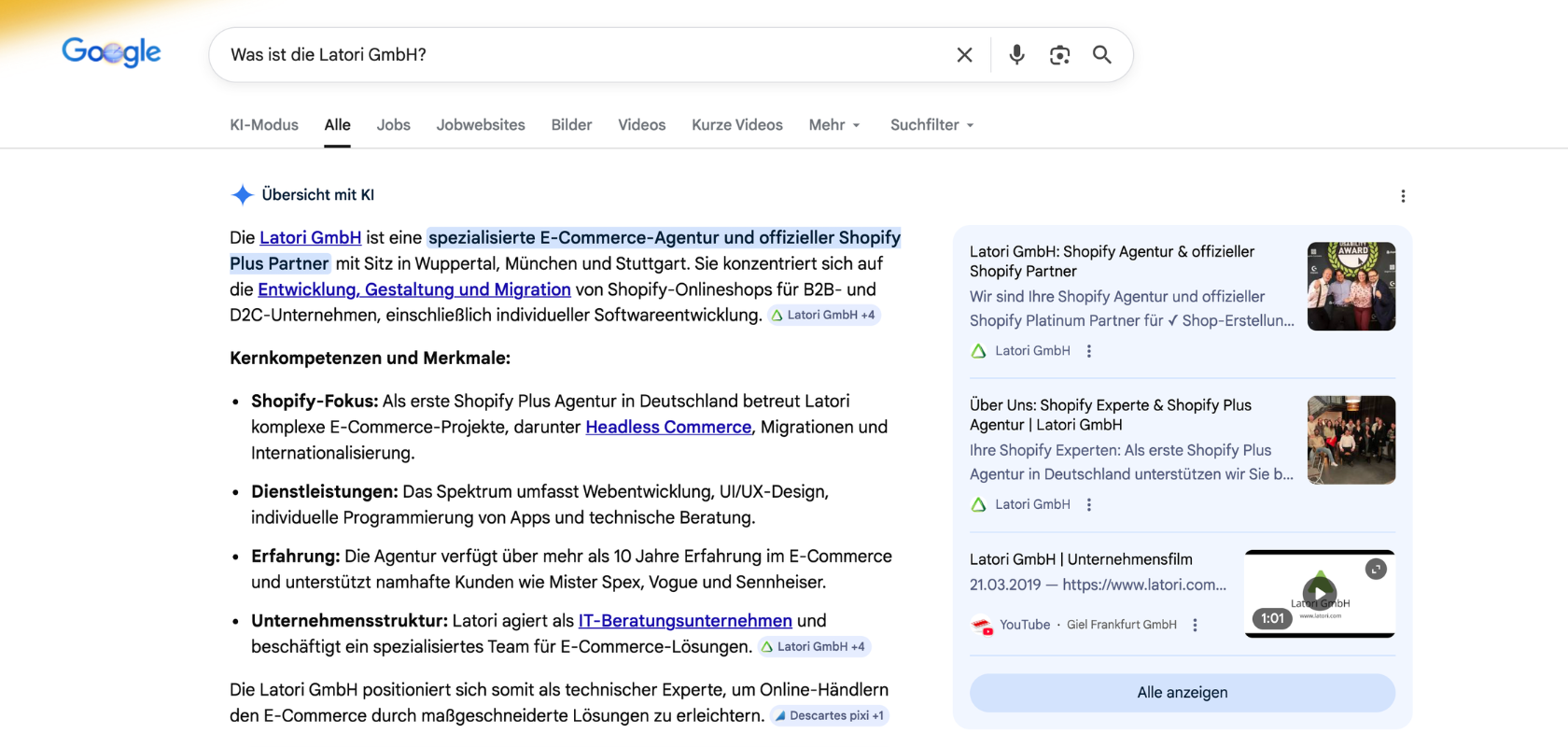Click the Erfahrung bullet label

click(x=296, y=557)
